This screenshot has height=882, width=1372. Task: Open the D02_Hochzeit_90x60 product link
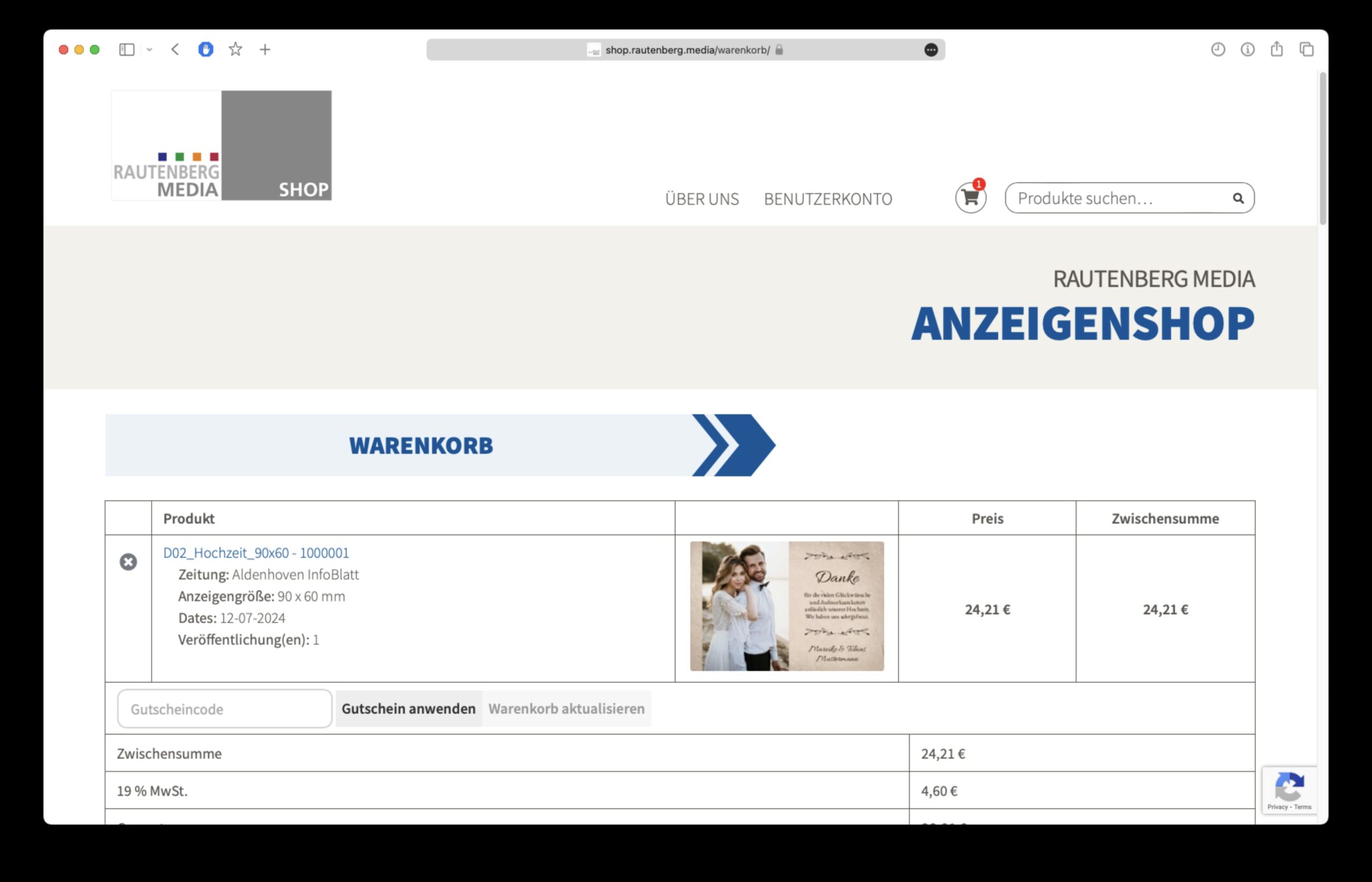point(256,553)
